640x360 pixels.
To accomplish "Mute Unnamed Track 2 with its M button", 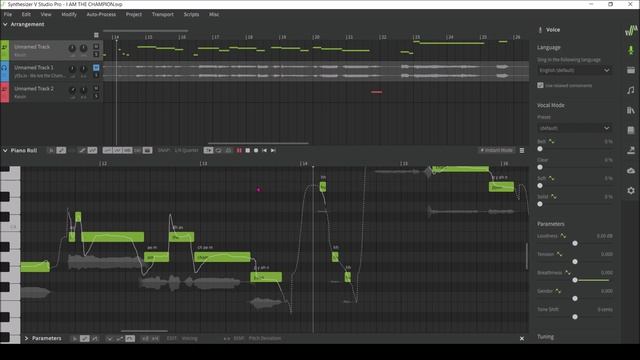I will 96,88.
